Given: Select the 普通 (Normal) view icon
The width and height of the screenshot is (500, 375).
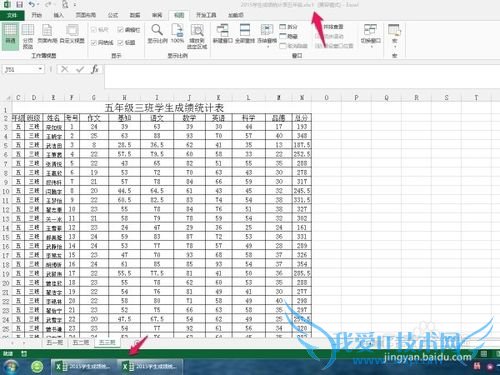Looking at the screenshot, I should pos(10,36).
